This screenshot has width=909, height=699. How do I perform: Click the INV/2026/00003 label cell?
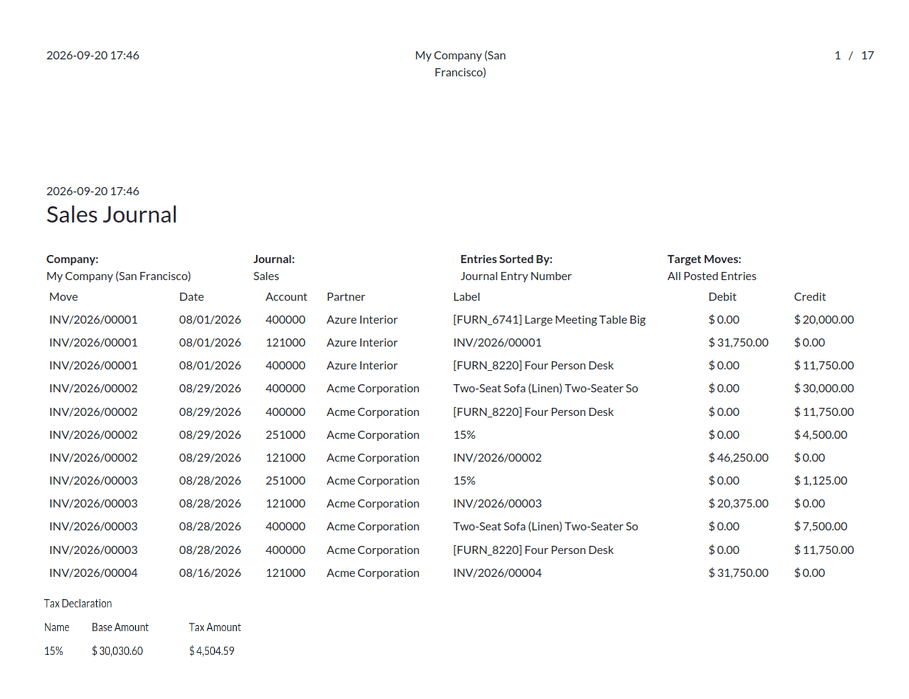click(497, 504)
